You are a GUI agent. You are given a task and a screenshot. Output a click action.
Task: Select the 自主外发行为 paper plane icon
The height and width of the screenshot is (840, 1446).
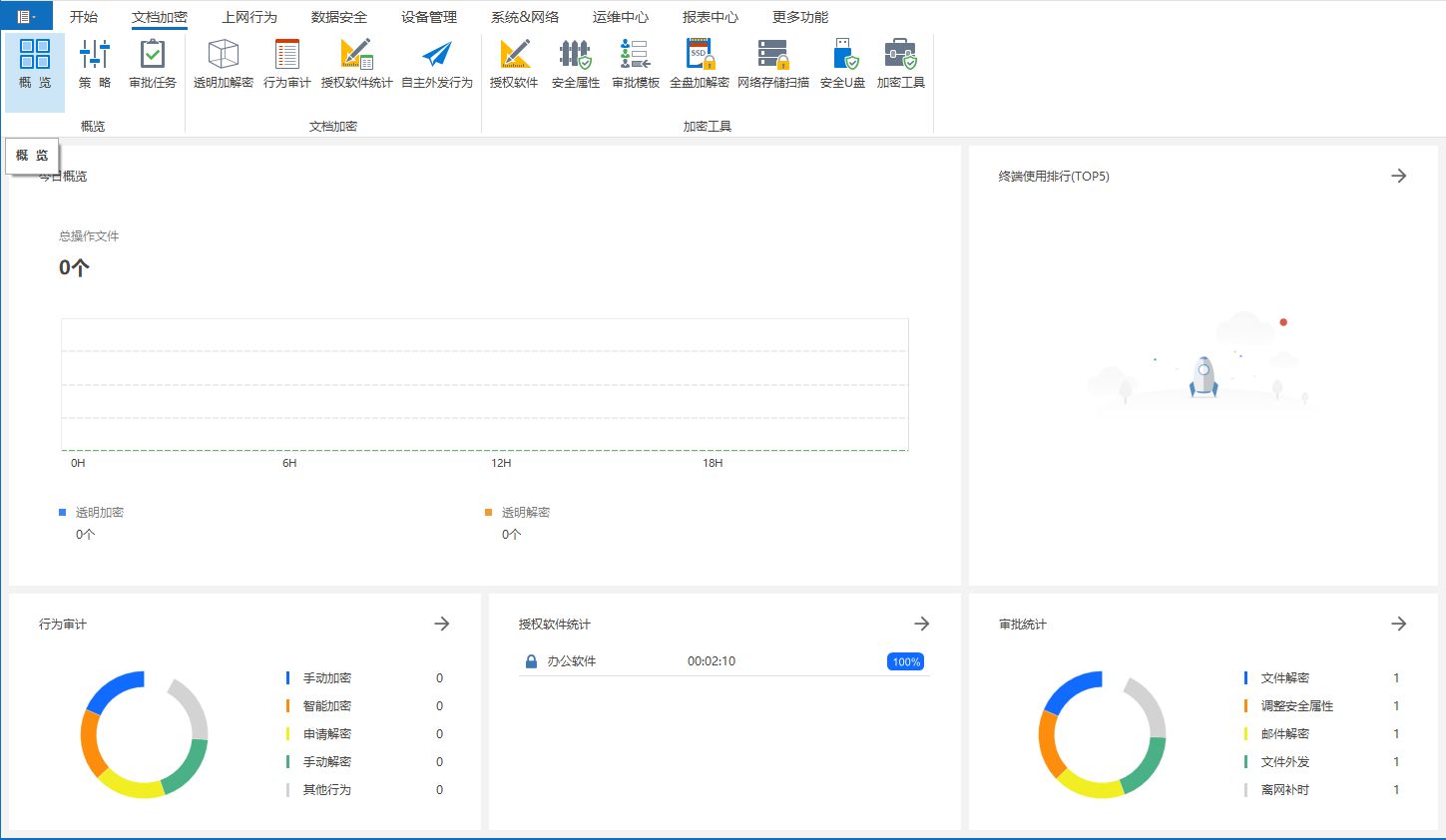pyautogui.click(x=436, y=64)
